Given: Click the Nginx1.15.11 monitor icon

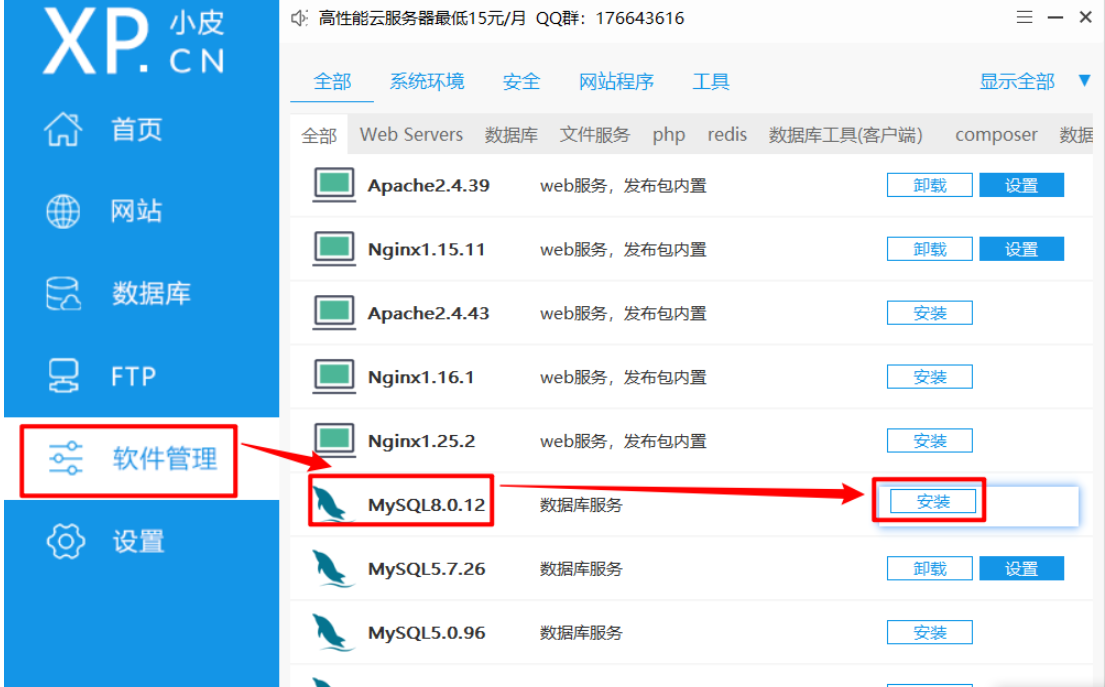Looking at the screenshot, I should pos(334,249).
